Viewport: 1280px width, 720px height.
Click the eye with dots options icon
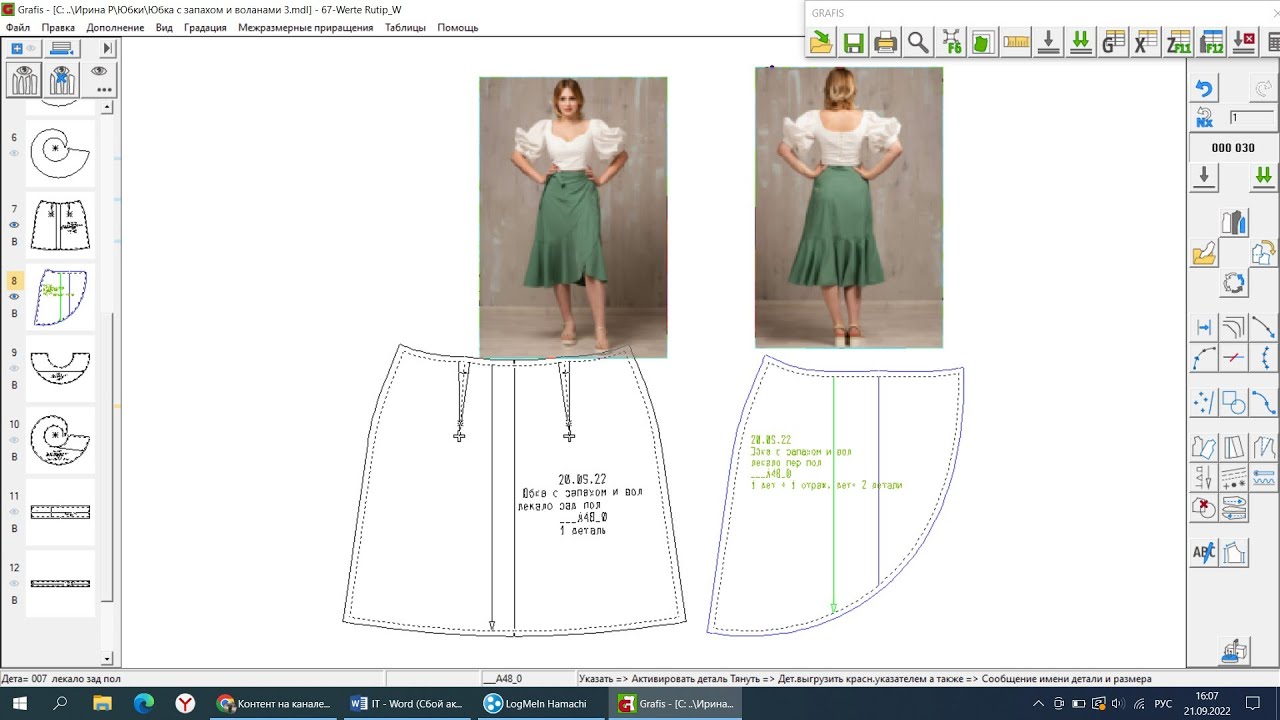coord(100,79)
